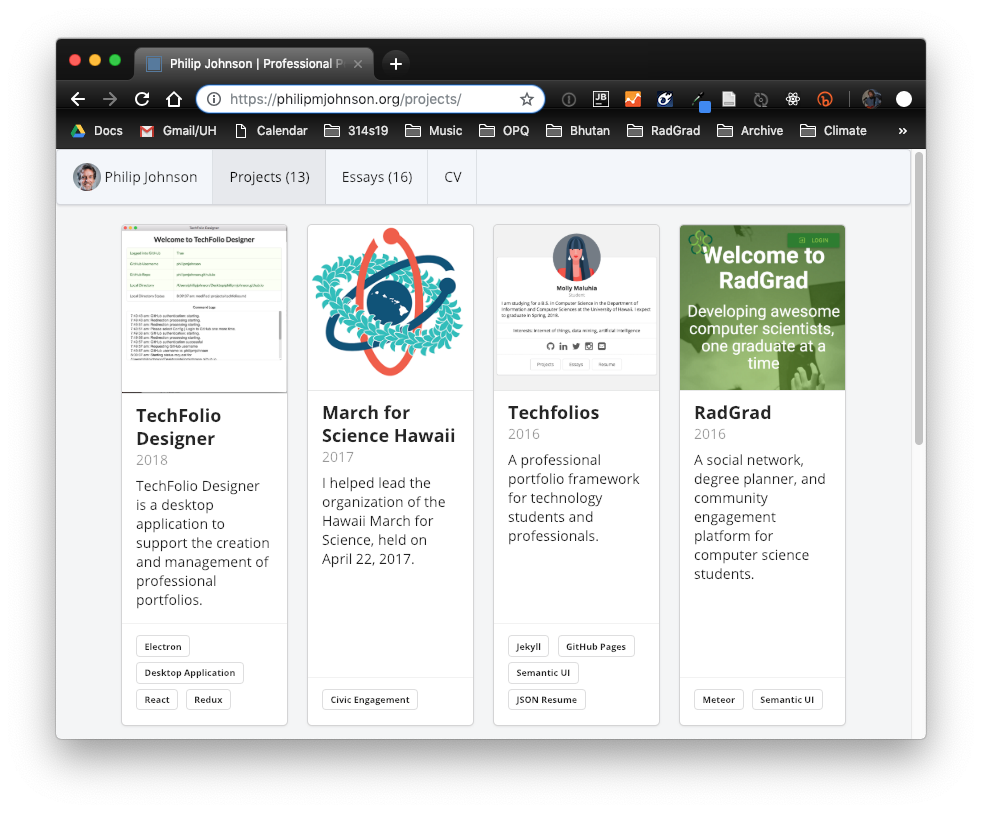
Task: Click the TechFolio Designer screenshot thumbnail
Action: click(x=204, y=308)
